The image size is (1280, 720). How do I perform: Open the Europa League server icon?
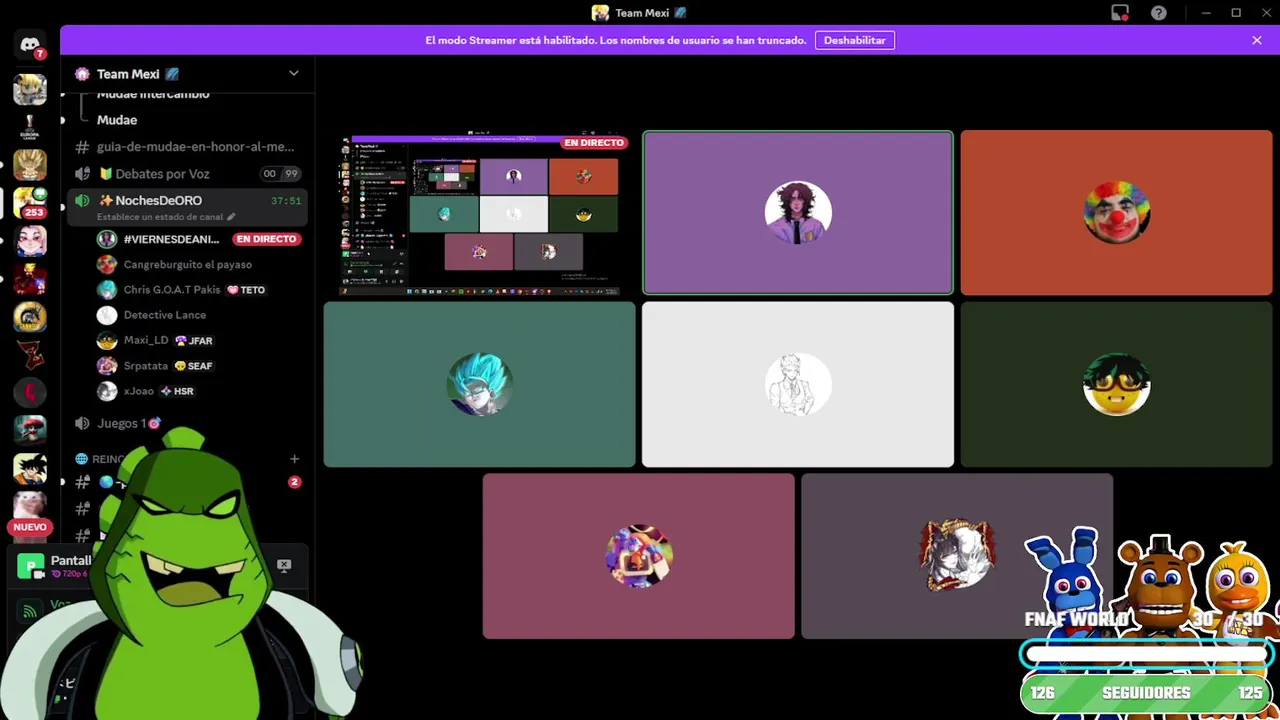pos(30,126)
